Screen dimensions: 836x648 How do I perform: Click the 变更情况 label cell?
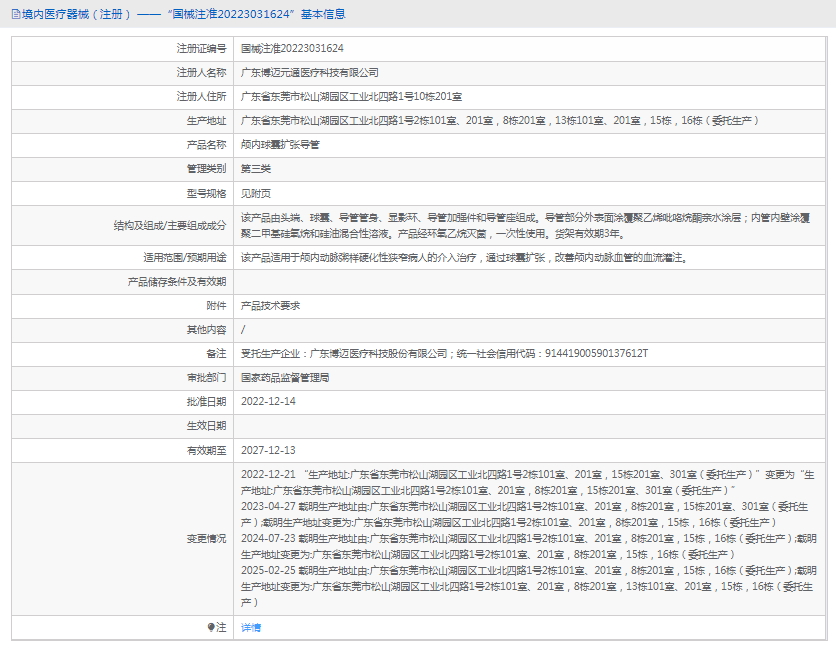tap(123, 539)
